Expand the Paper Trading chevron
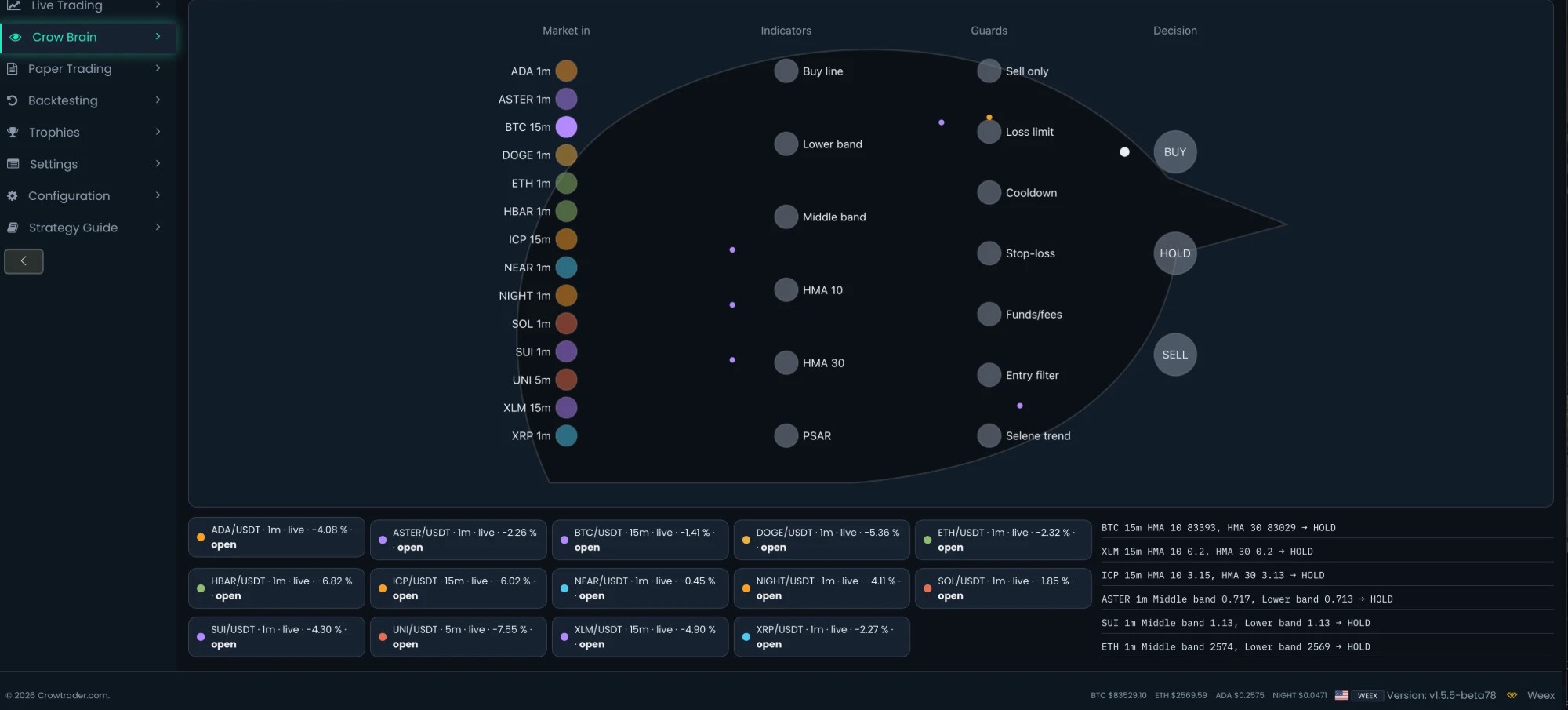 click(x=158, y=69)
